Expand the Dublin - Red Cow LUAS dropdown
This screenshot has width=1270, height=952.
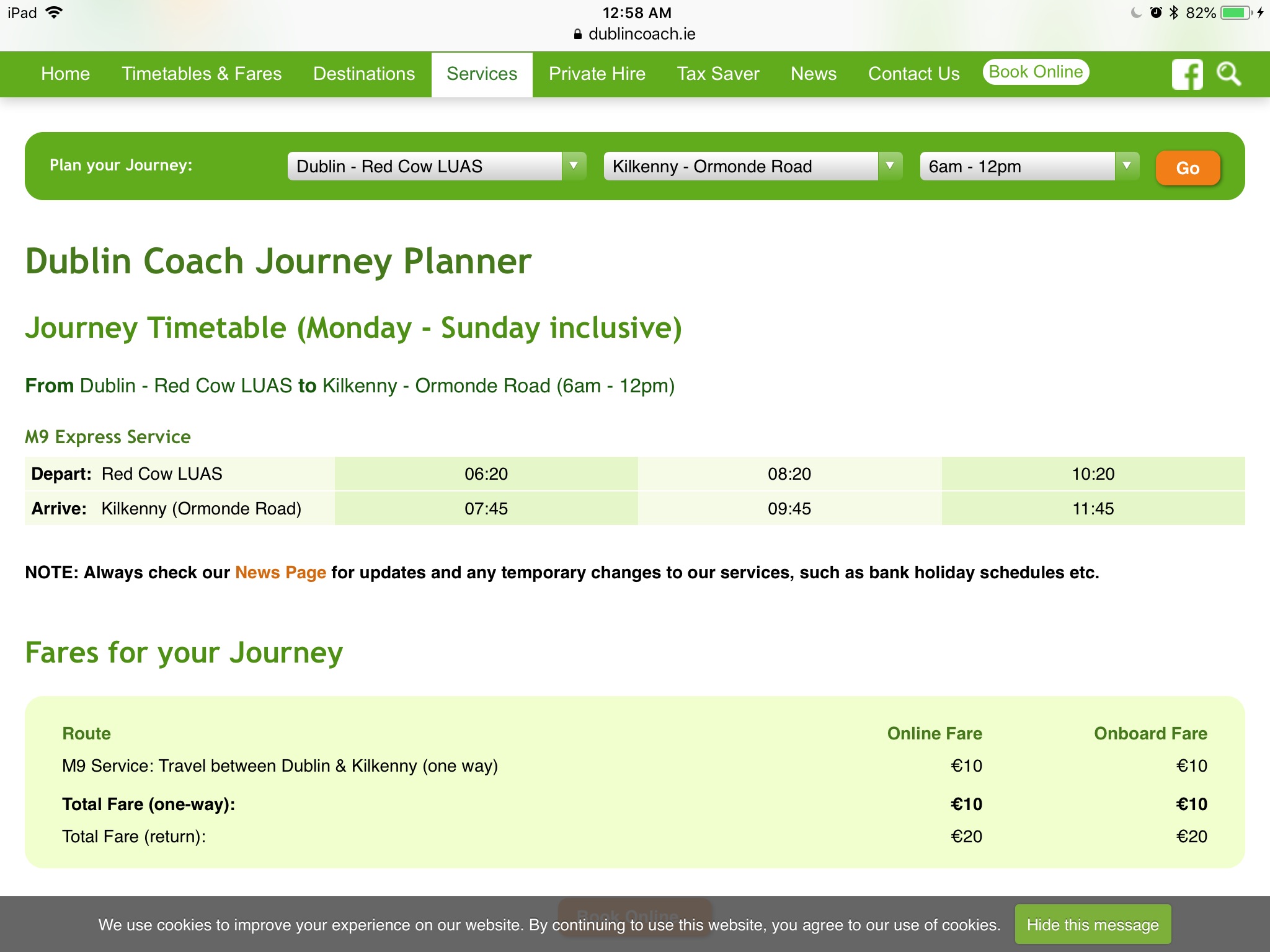pyautogui.click(x=437, y=166)
